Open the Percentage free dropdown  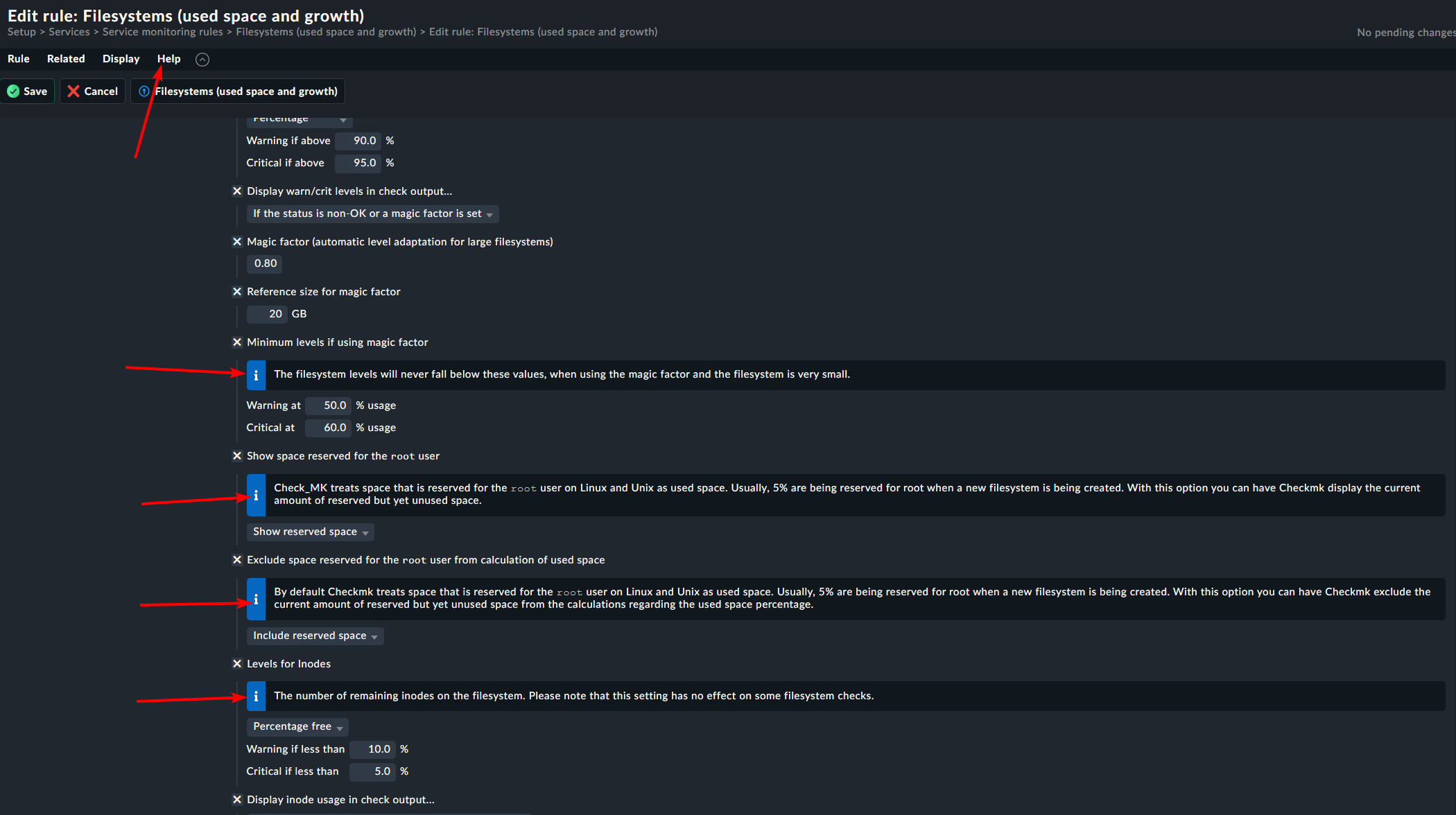click(297, 726)
